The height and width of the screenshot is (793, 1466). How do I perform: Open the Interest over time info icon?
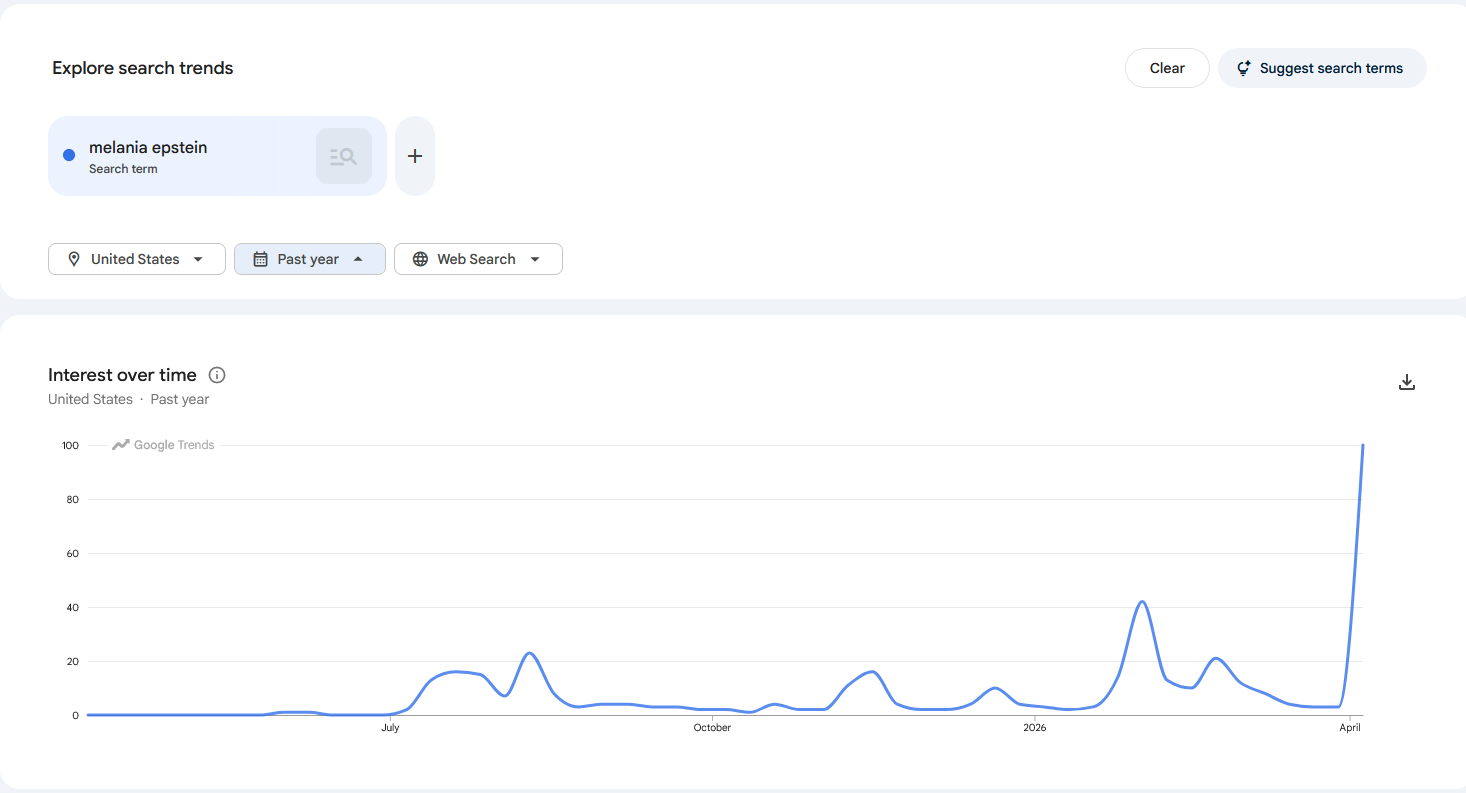point(217,375)
